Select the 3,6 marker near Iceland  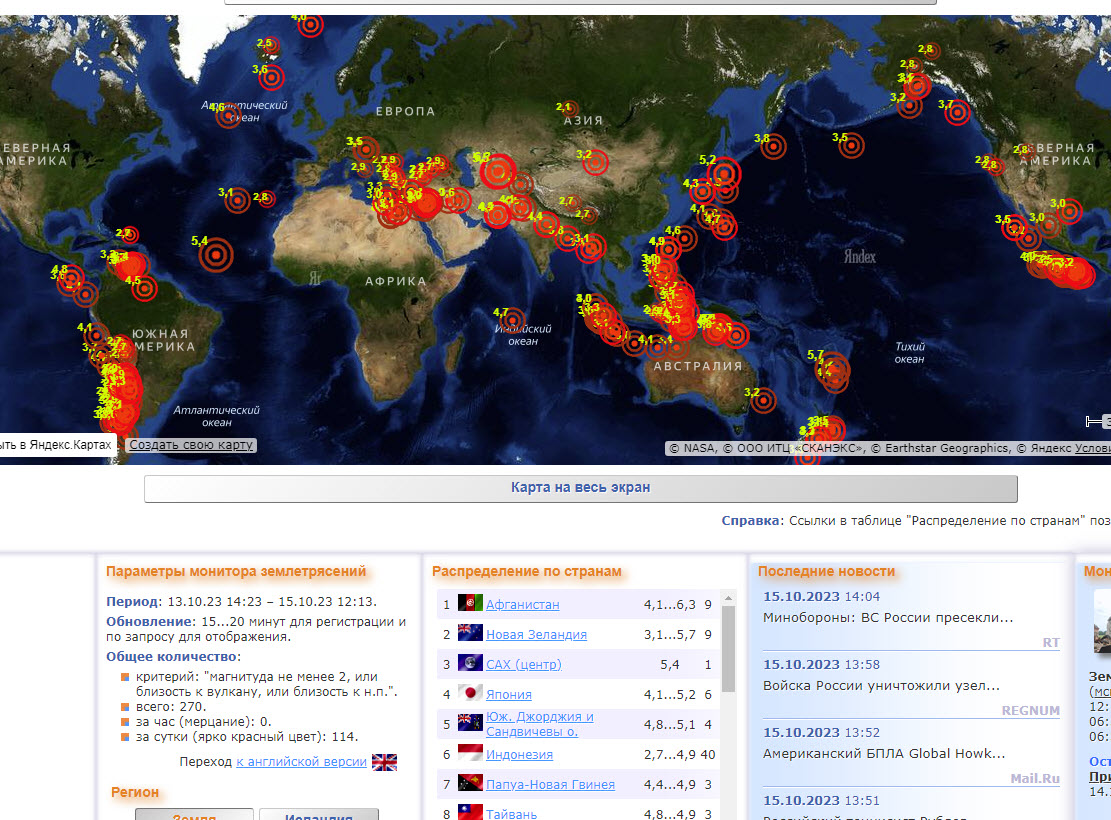[x=271, y=77]
